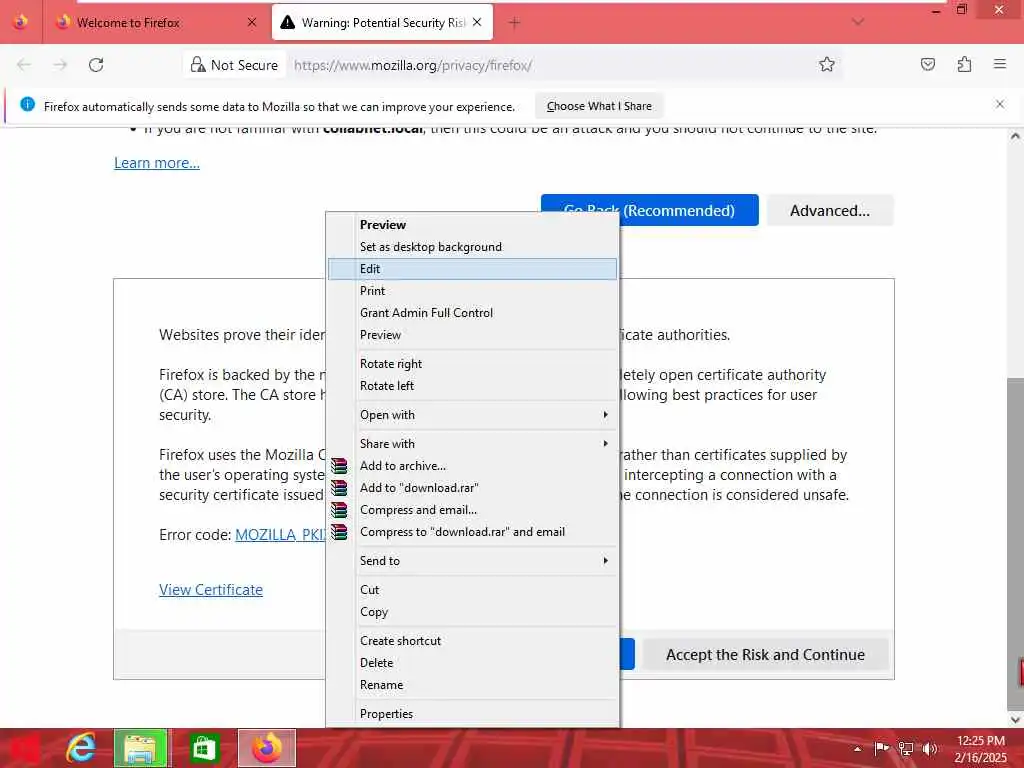Expand the Open with submenu
This screenshot has width=1024, height=768.
472,415
